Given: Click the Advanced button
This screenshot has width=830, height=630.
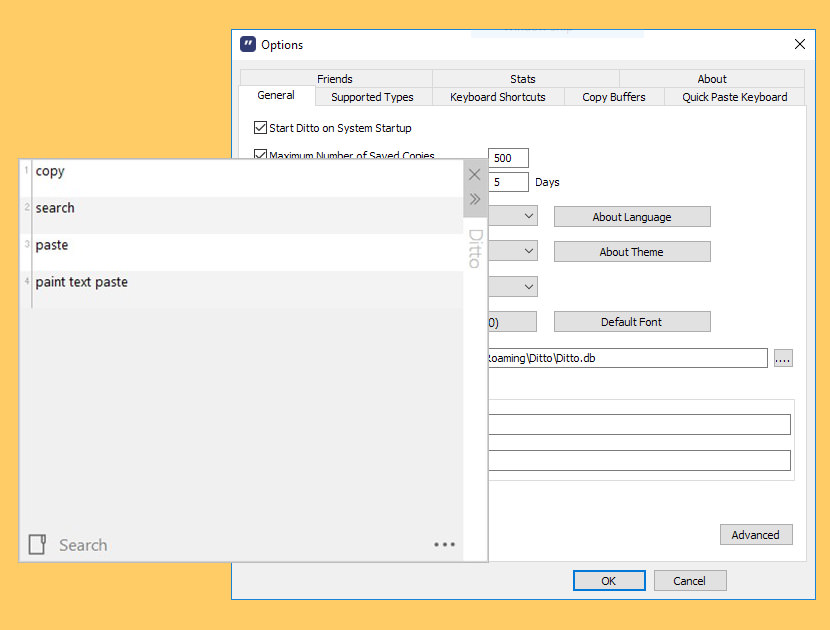Looking at the screenshot, I should click(x=756, y=535).
